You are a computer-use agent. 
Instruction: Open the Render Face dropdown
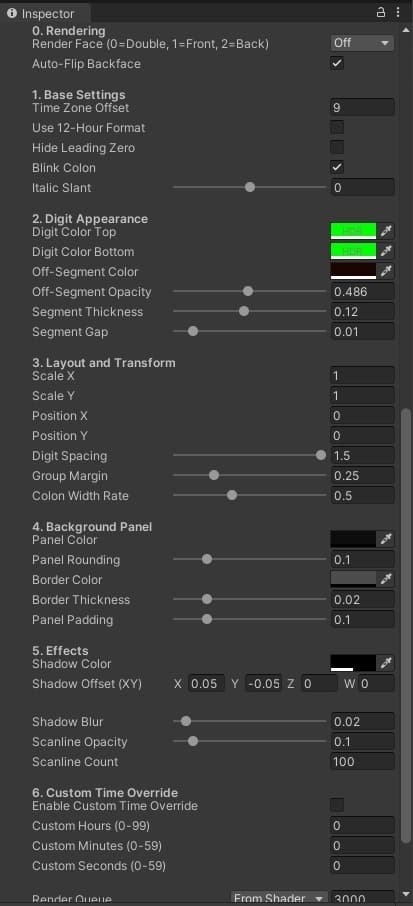point(362,43)
